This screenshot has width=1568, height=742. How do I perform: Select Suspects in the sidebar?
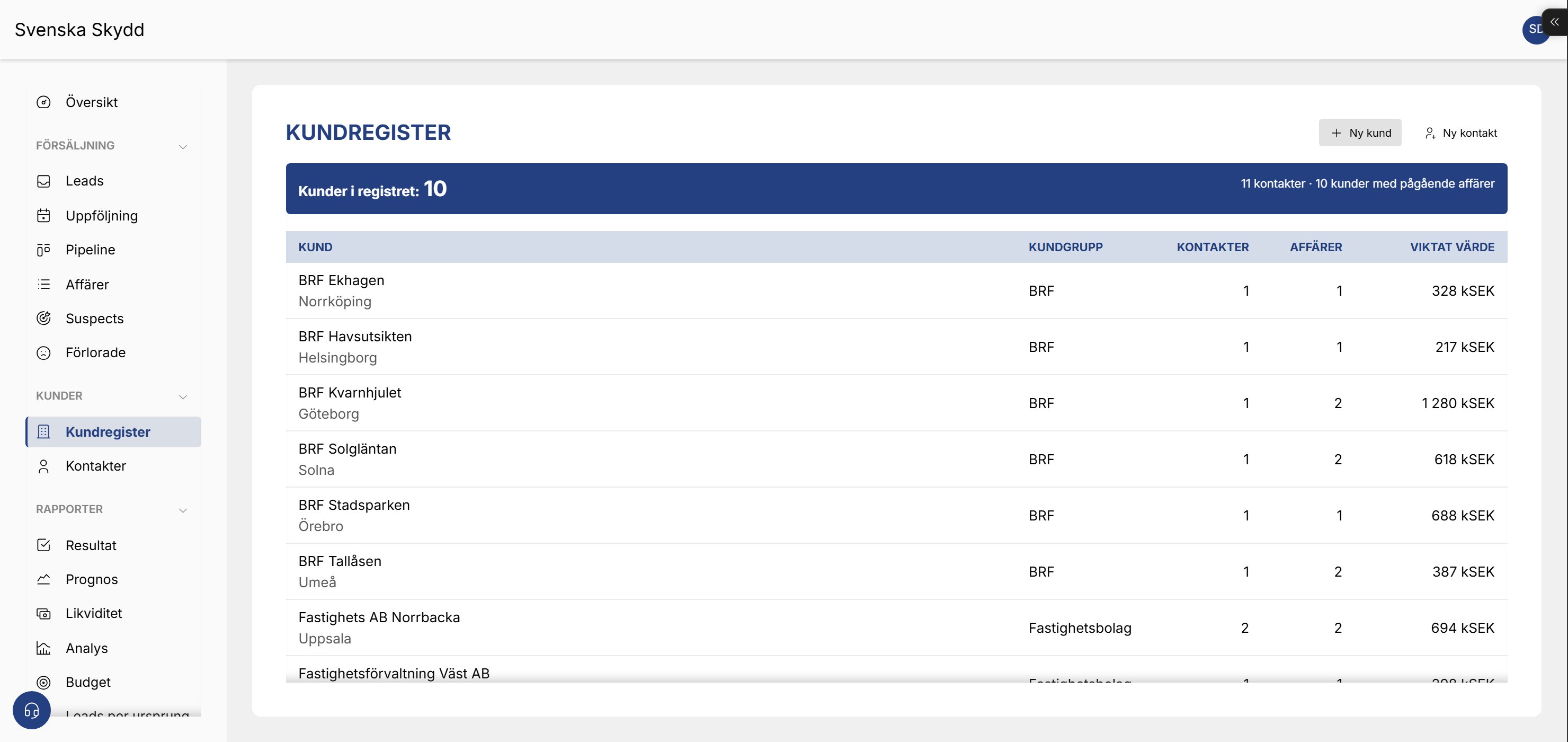(113, 319)
